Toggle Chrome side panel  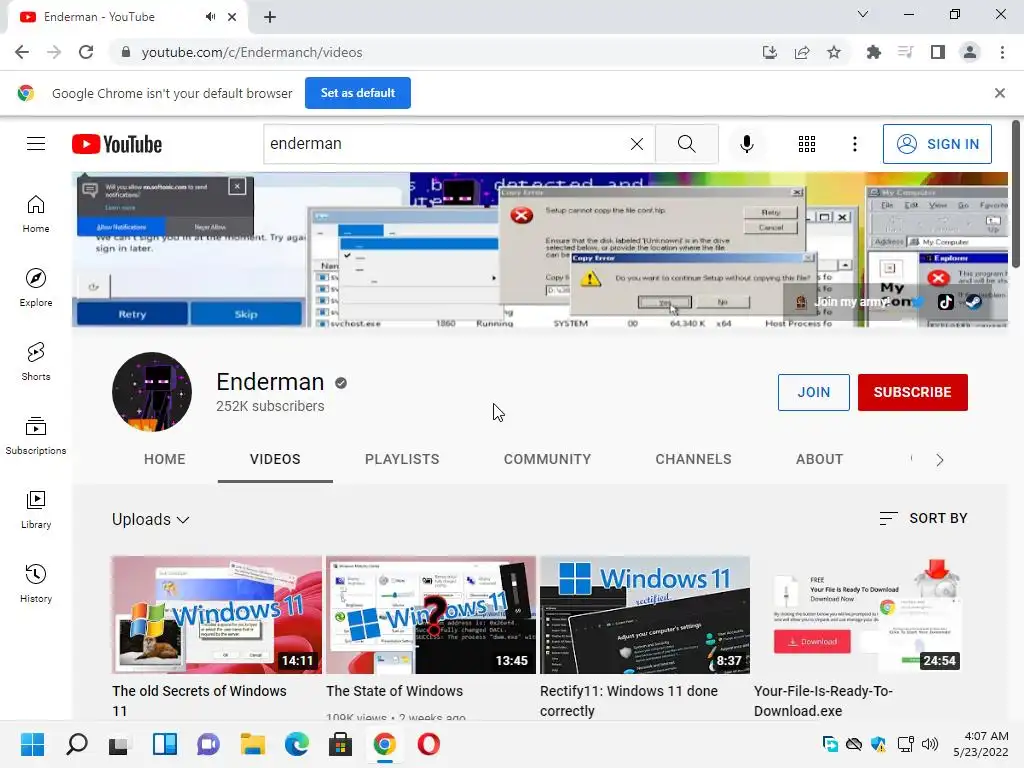tap(938, 52)
